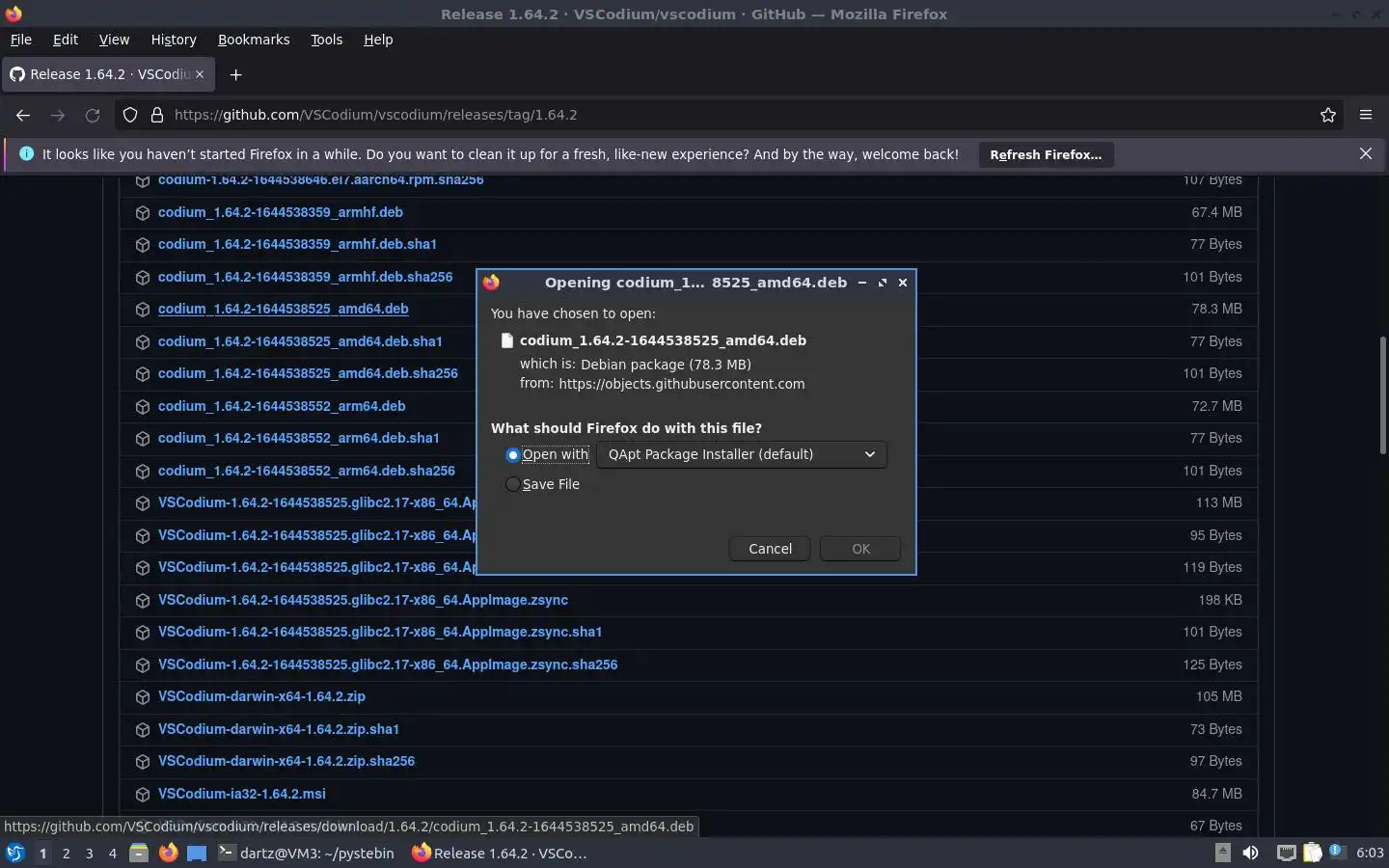The image size is (1389, 868).
Task: Open the network connection tray icon
Action: [x=1286, y=853]
